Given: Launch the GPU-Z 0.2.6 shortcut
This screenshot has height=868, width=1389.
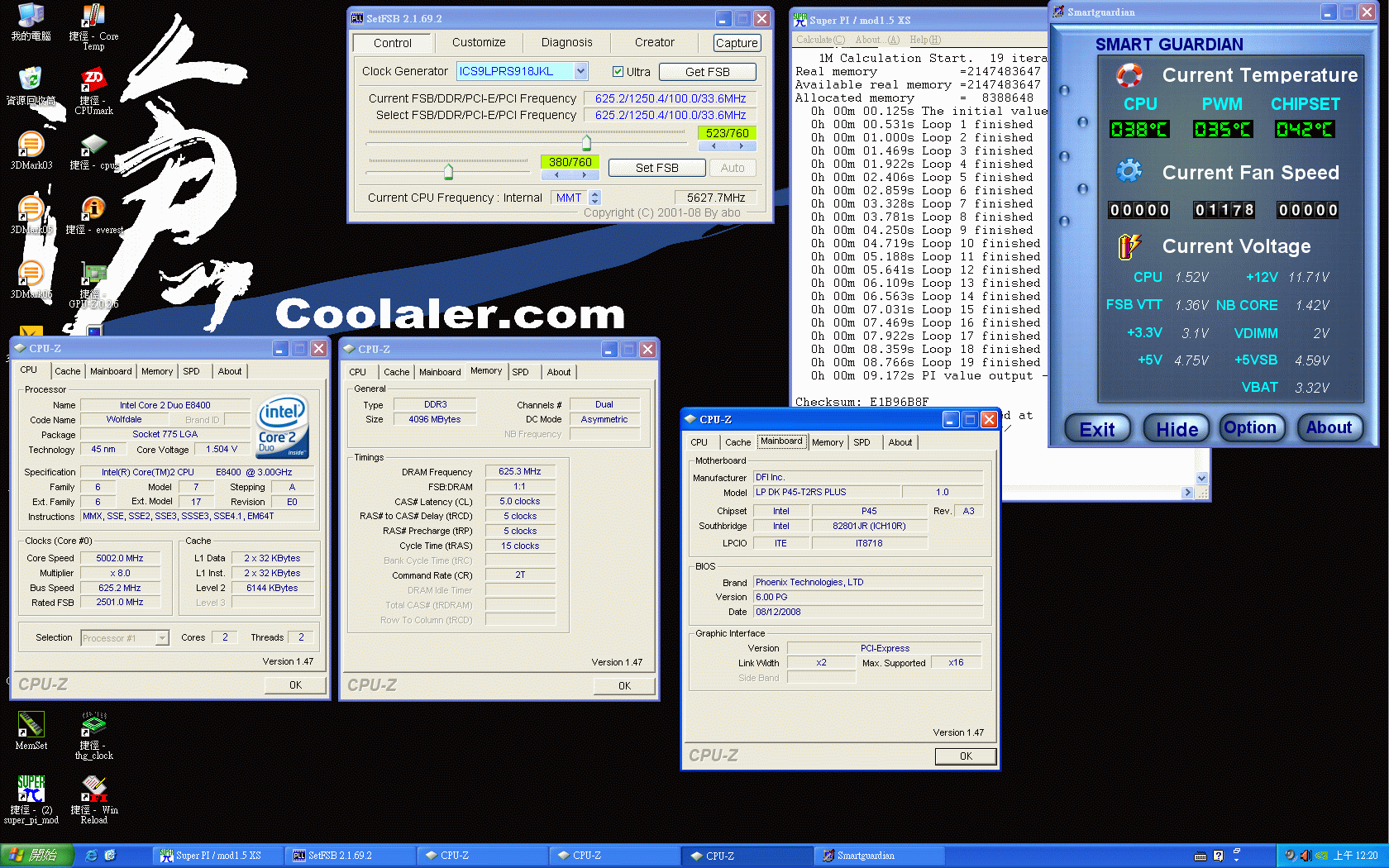Looking at the screenshot, I should pyautogui.click(x=93, y=284).
